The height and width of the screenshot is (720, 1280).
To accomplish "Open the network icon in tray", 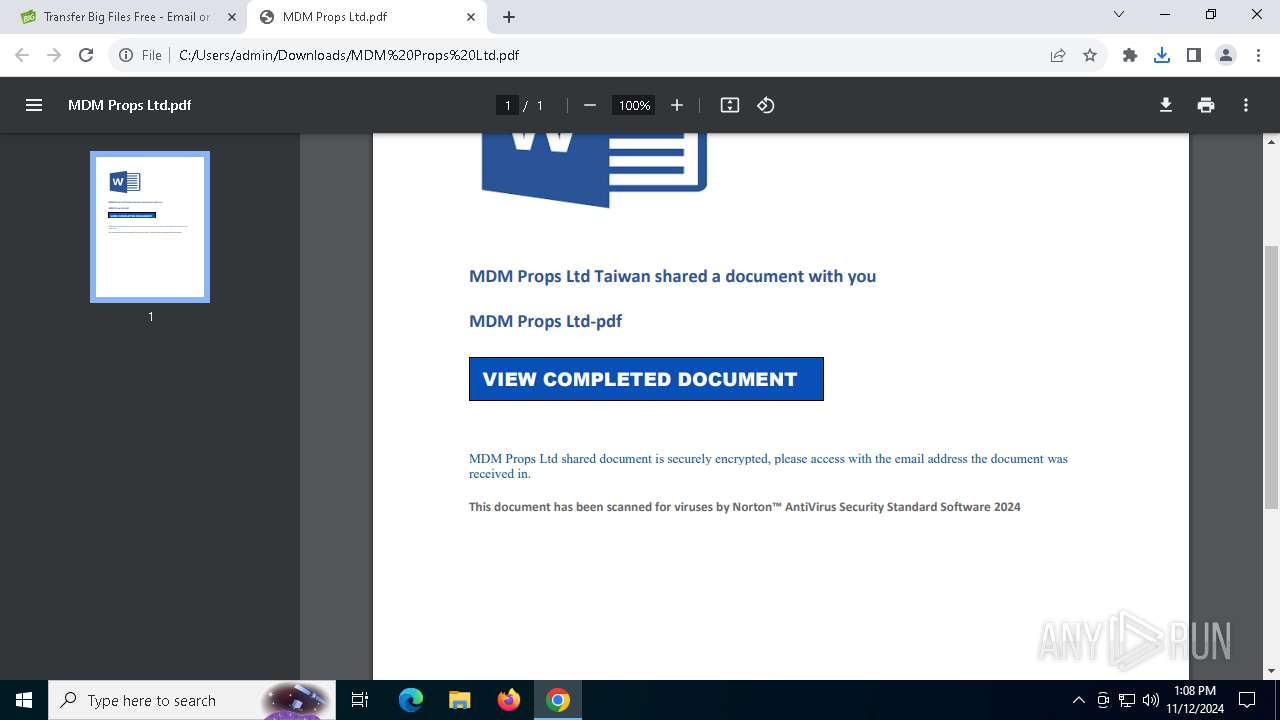I will (1127, 700).
